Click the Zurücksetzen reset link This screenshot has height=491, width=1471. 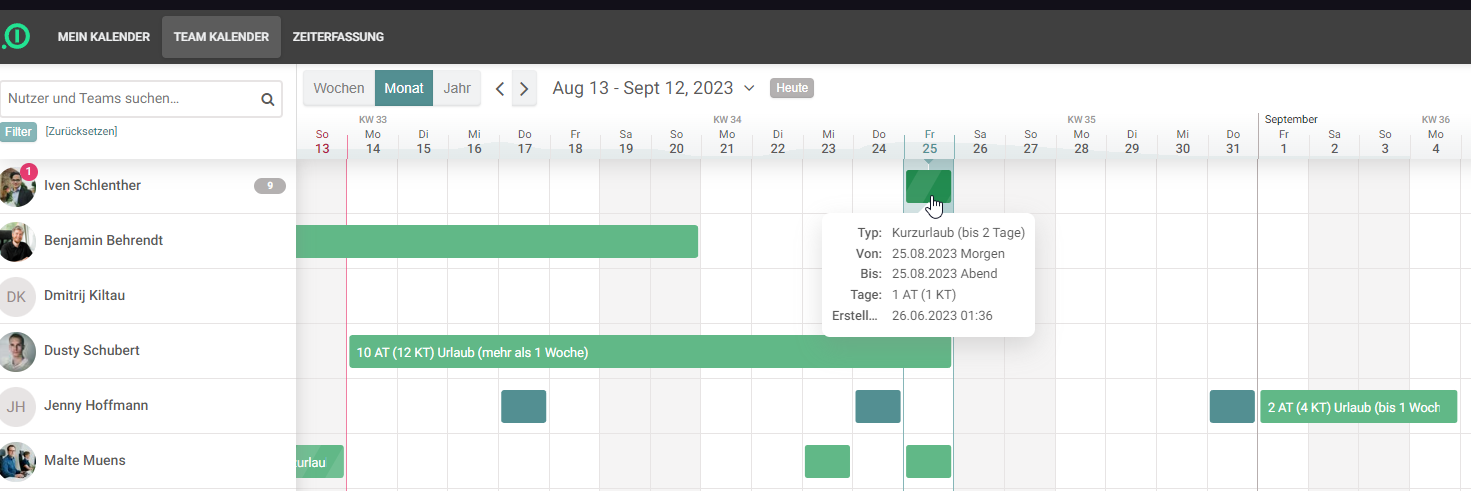tap(81, 131)
